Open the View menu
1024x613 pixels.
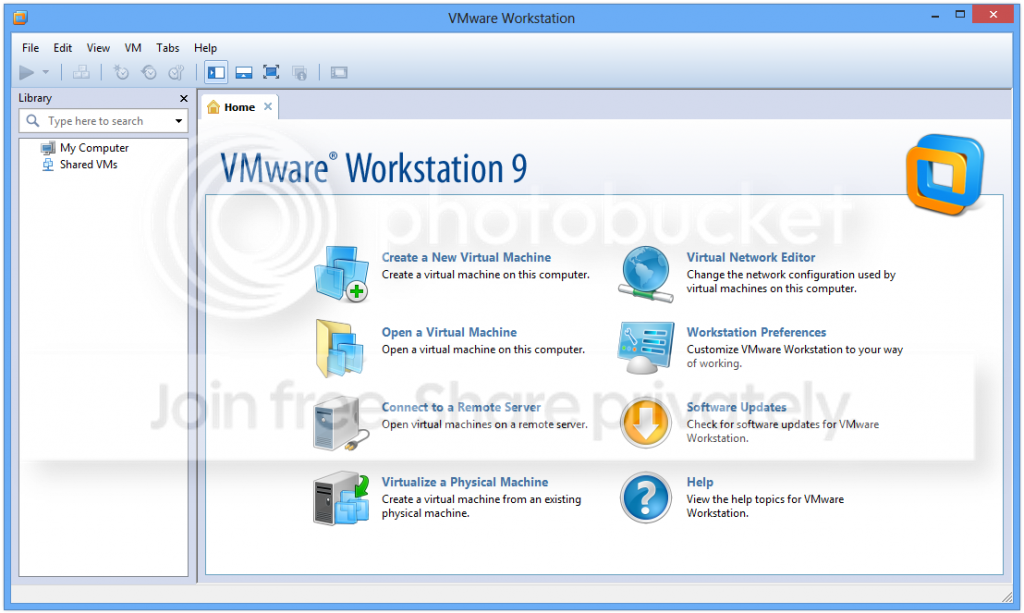pyautogui.click(x=98, y=48)
